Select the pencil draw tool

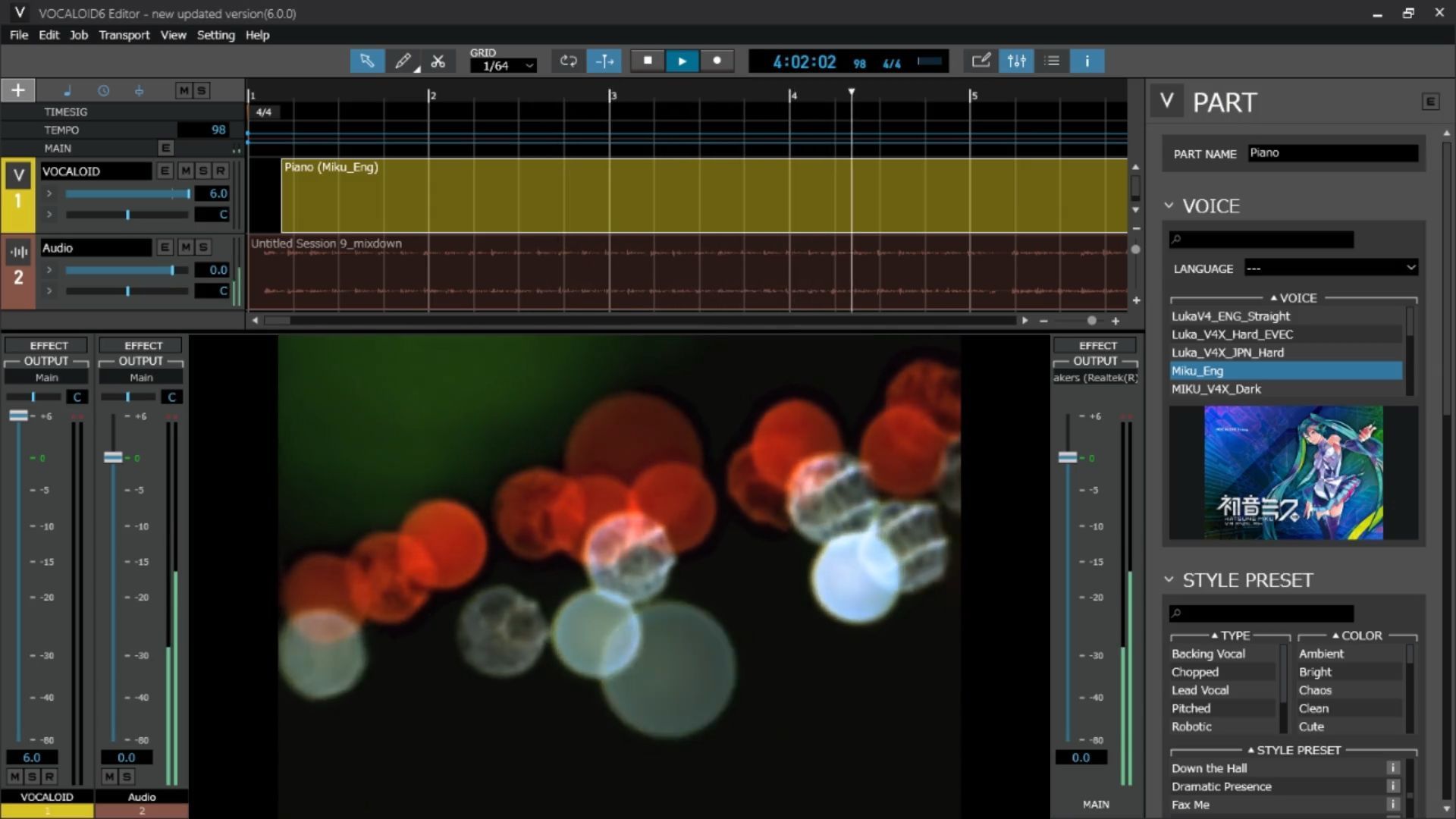click(403, 61)
